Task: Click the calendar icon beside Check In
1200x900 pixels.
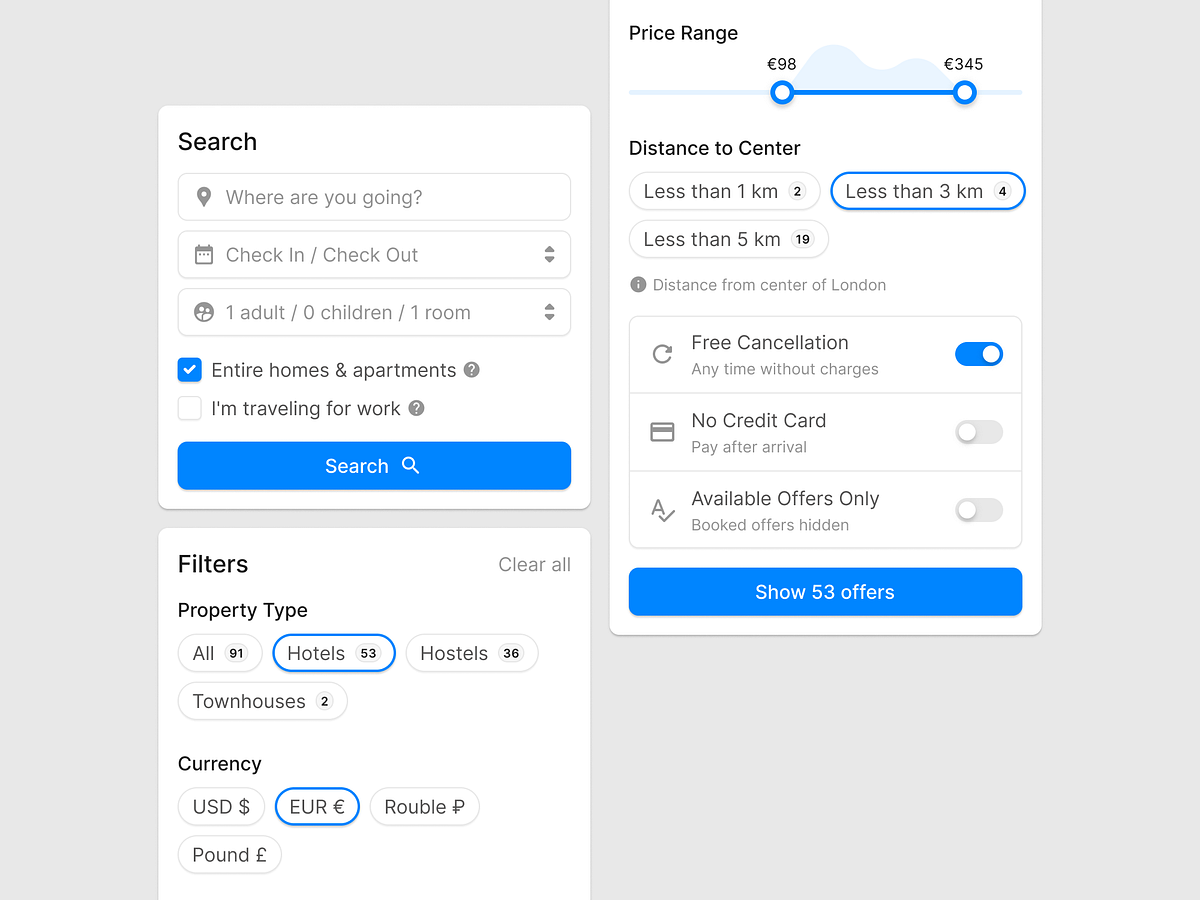Action: click(x=204, y=254)
